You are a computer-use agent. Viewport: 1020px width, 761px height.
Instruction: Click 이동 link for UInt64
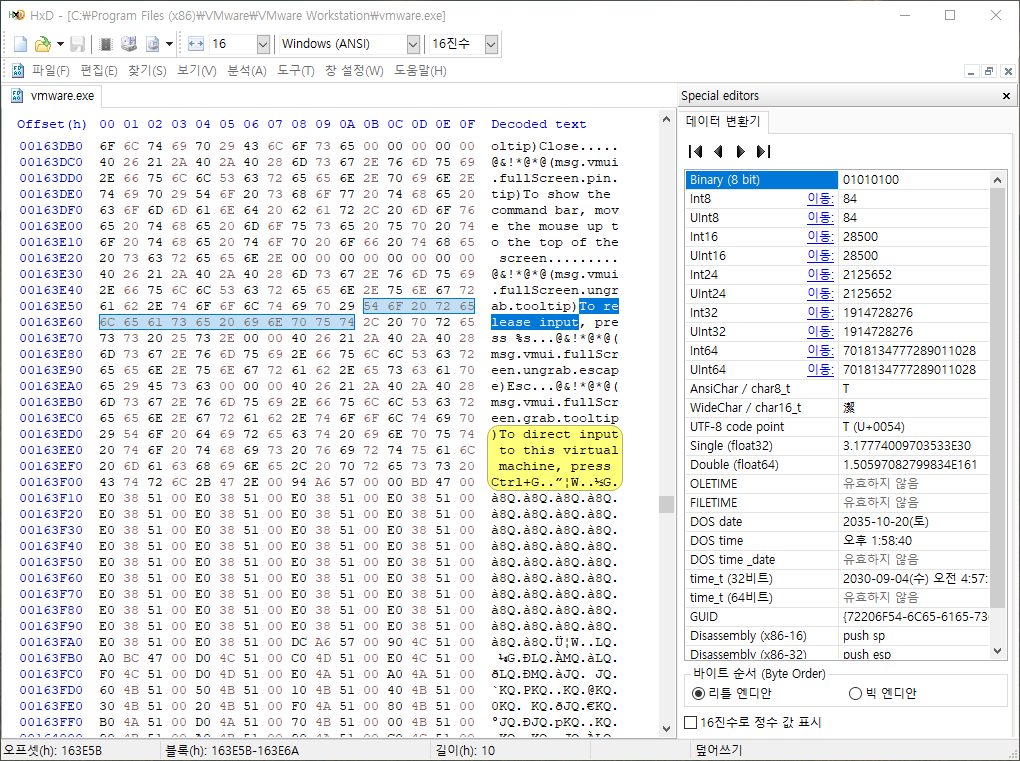pyautogui.click(x=820, y=369)
